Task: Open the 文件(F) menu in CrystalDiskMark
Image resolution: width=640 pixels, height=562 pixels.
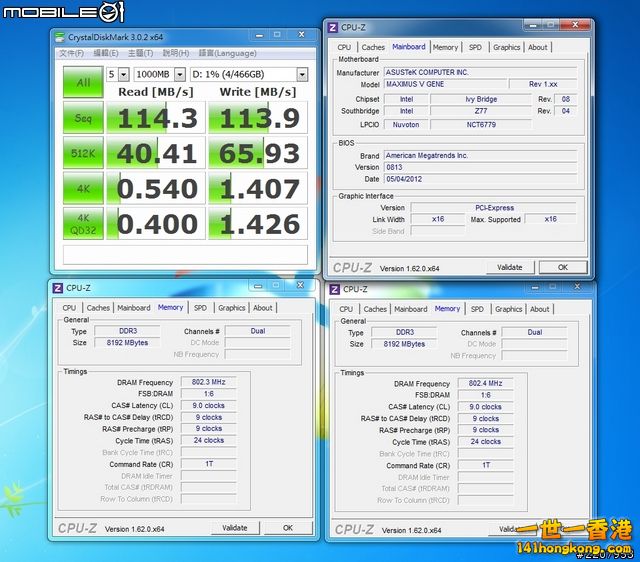Action: point(72,53)
